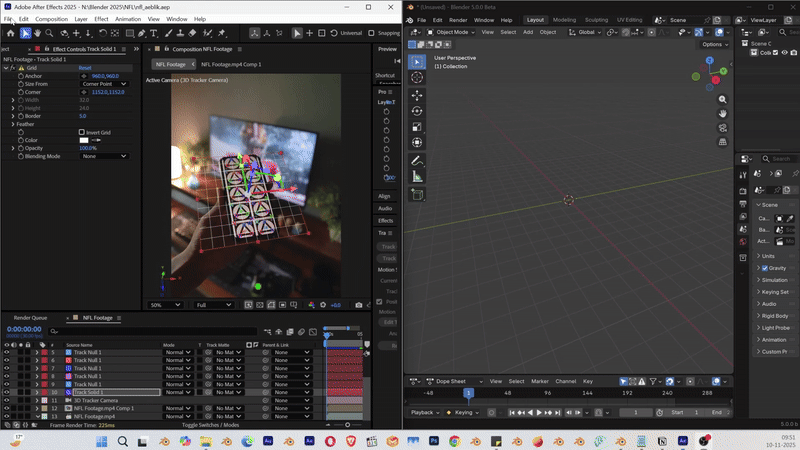This screenshot has width=800, height=450.
Task: Hide the Track Solid 1 layer eye
Action: pos(7,392)
